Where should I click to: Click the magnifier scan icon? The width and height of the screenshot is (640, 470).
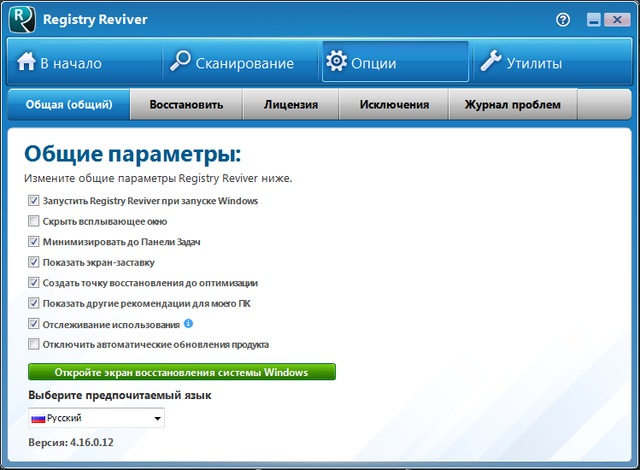coord(179,63)
